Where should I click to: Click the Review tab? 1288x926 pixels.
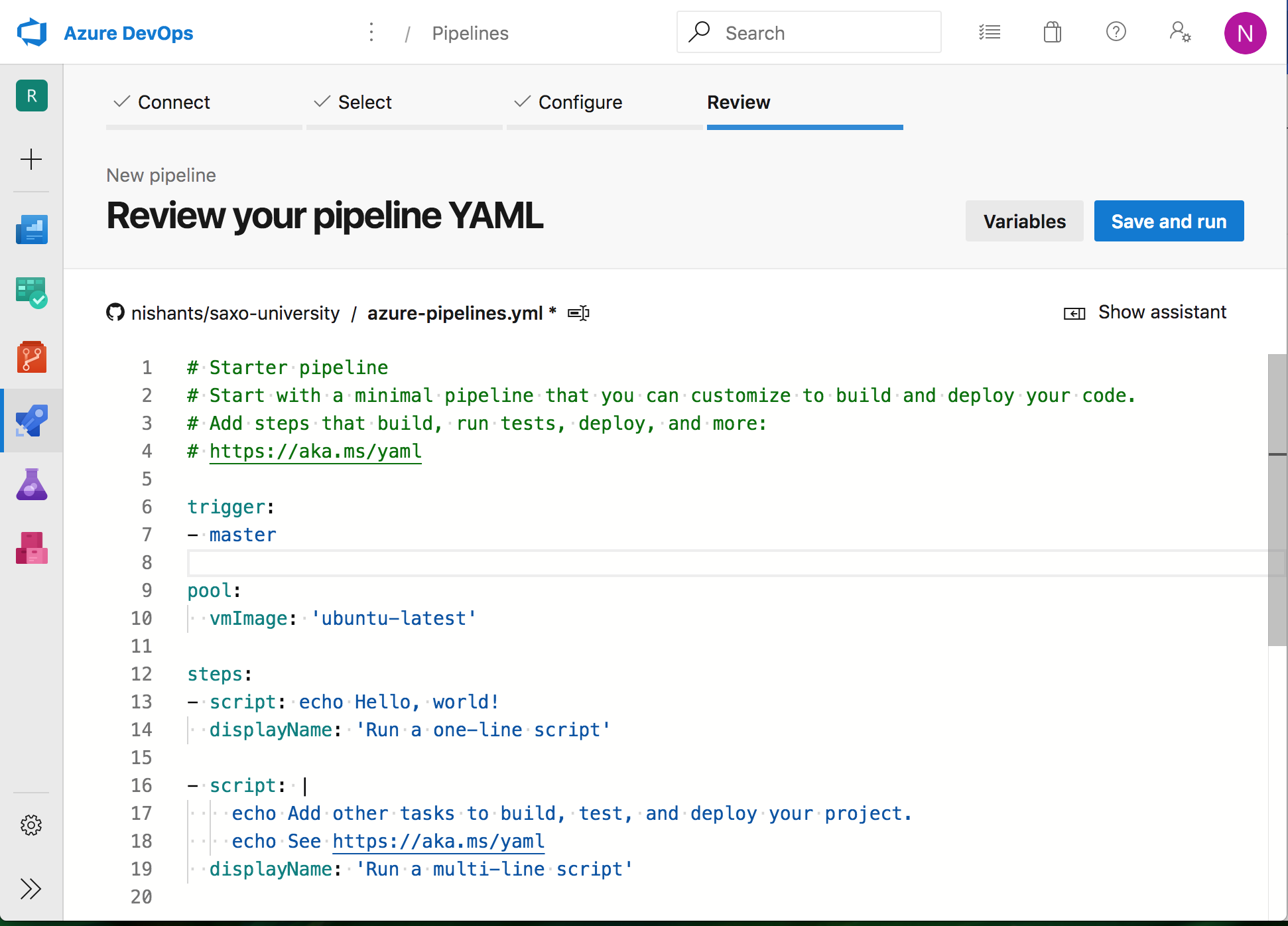coord(738,102)
